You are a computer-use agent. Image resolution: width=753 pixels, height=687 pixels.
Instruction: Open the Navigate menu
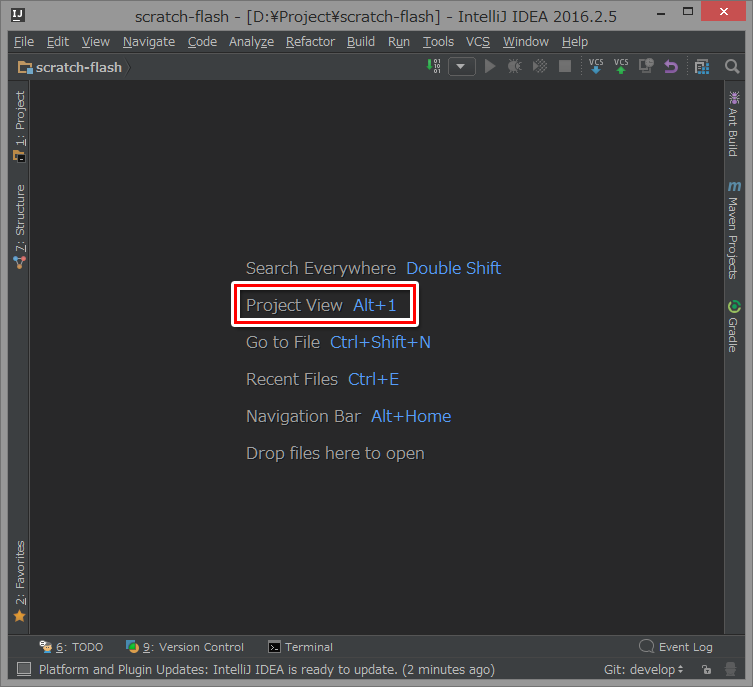point(149,42)
